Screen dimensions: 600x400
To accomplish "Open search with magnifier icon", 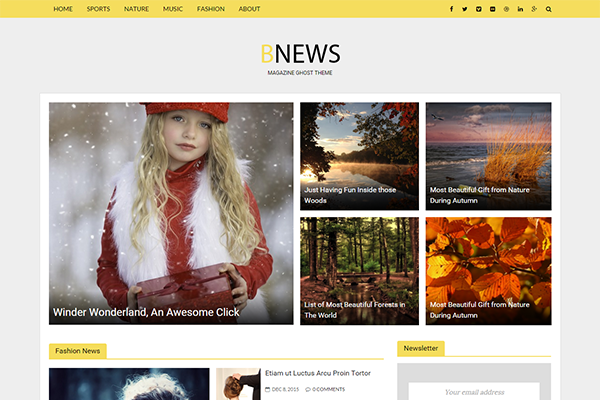I will pyautogui.click(x=548, y=9).
